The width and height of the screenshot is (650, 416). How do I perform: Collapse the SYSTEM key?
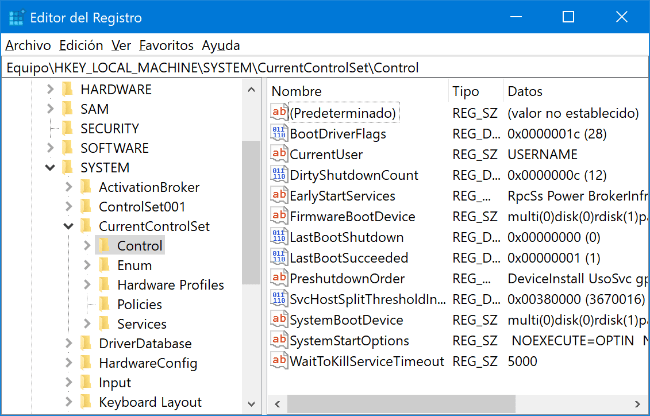click(50, 167)
